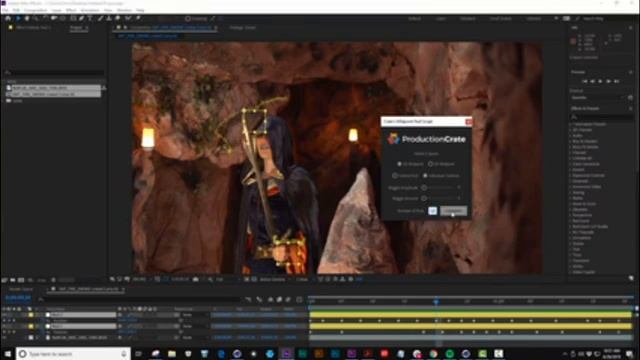
Task: Take a snapshot with the camera icon
Action: pyautogui.click(x=196, y=279)
